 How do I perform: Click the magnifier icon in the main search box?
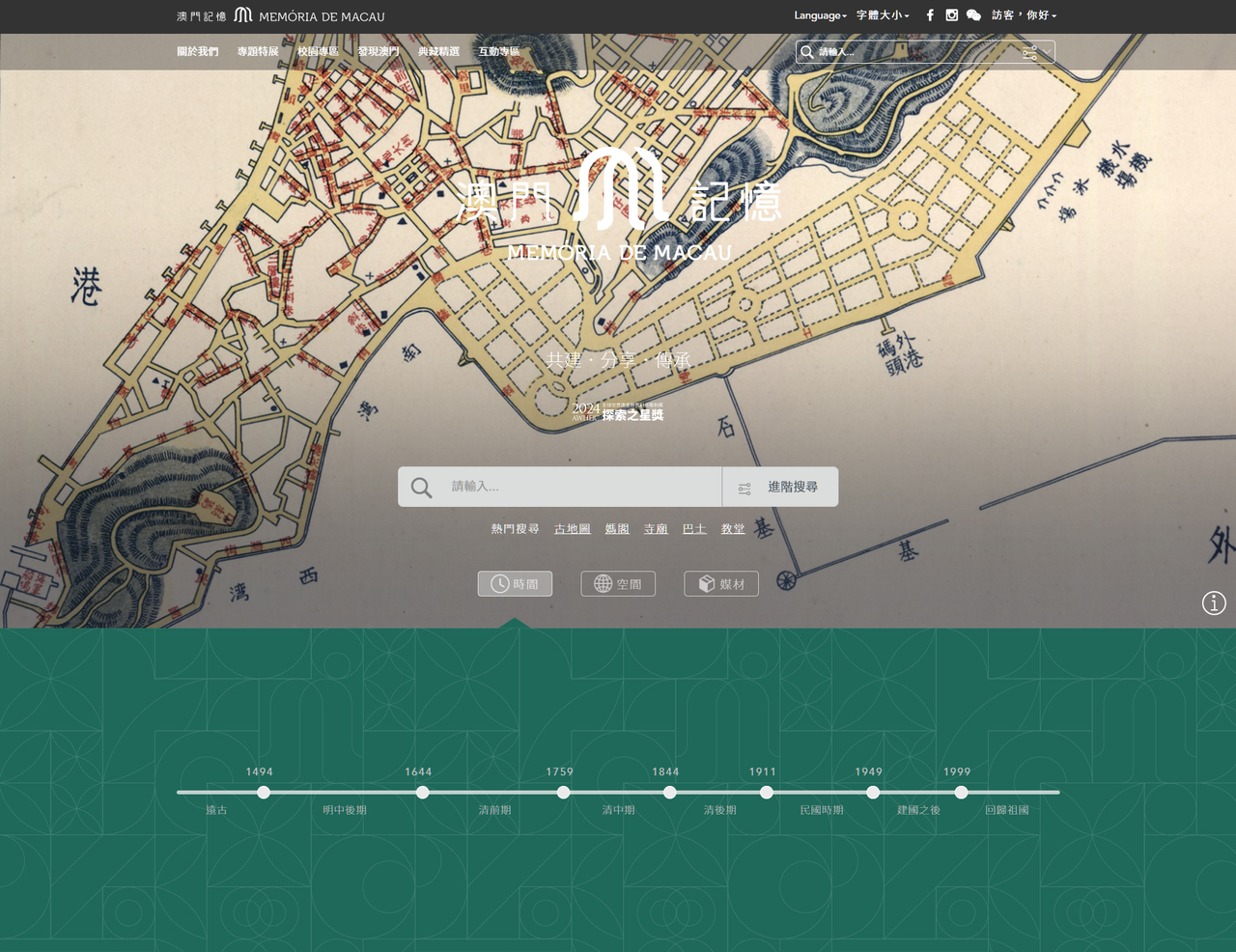click(x=421, y=488)
